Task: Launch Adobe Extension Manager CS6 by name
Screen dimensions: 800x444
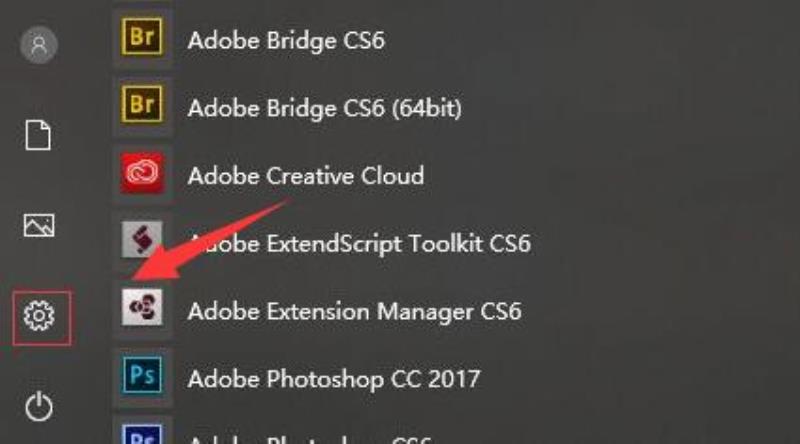Action: click(355, 312)
